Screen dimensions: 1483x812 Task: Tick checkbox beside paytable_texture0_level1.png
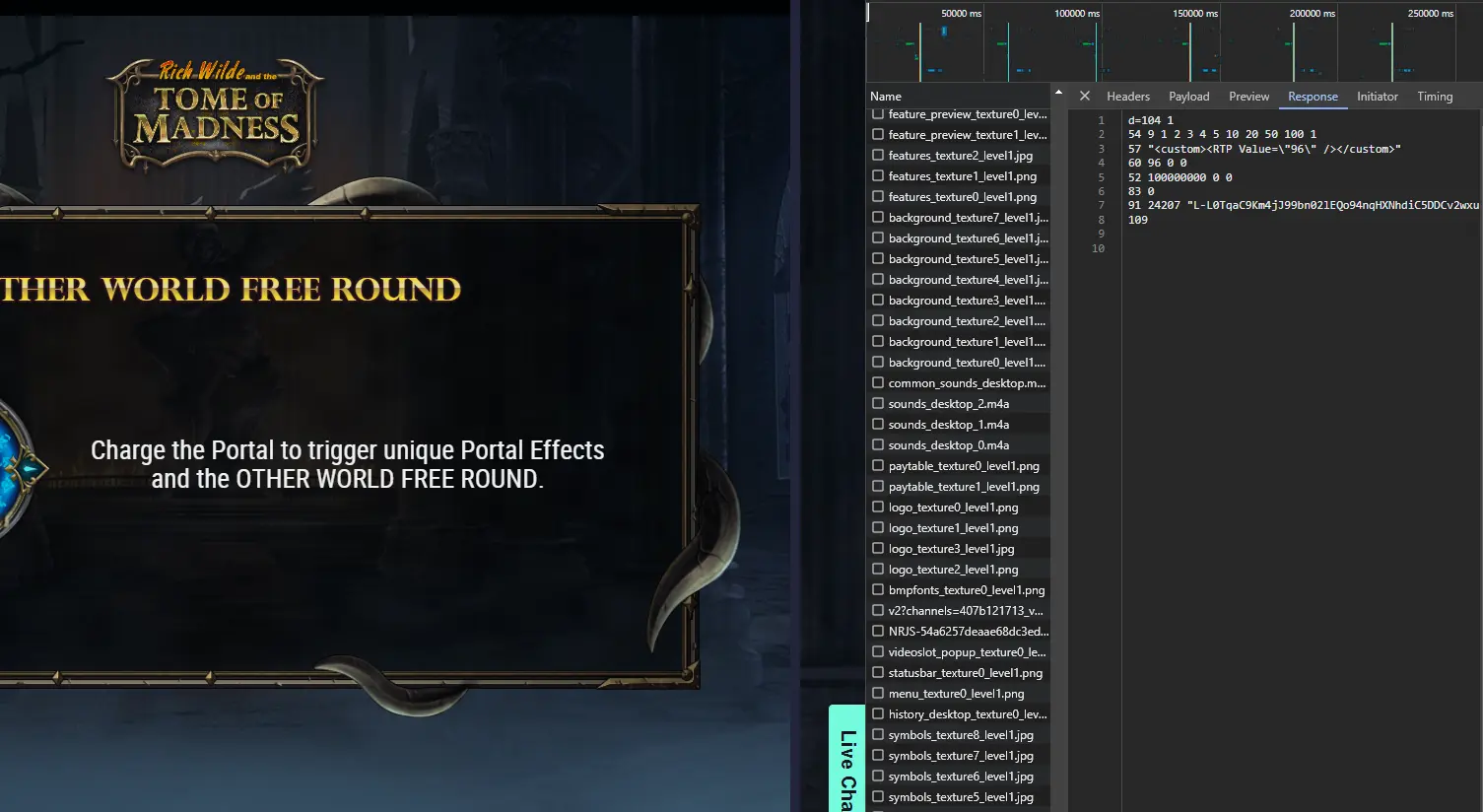(x=878, y=466)
